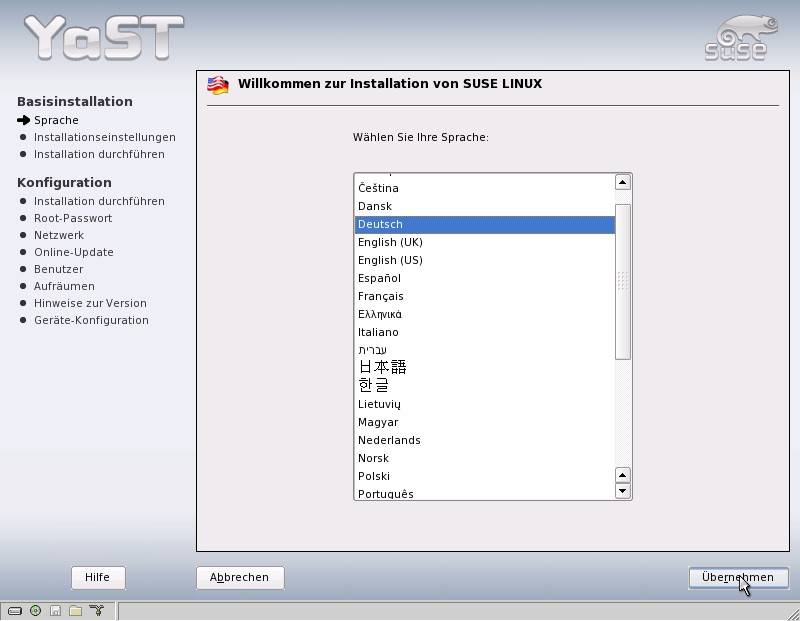Select Português in the language list

point(485,493)
